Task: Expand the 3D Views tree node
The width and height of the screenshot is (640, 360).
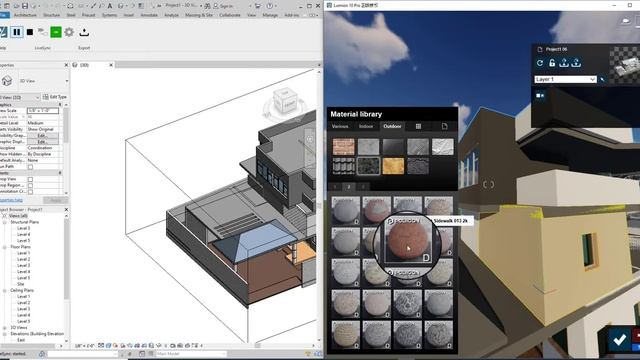Action: tap(4, 328)
